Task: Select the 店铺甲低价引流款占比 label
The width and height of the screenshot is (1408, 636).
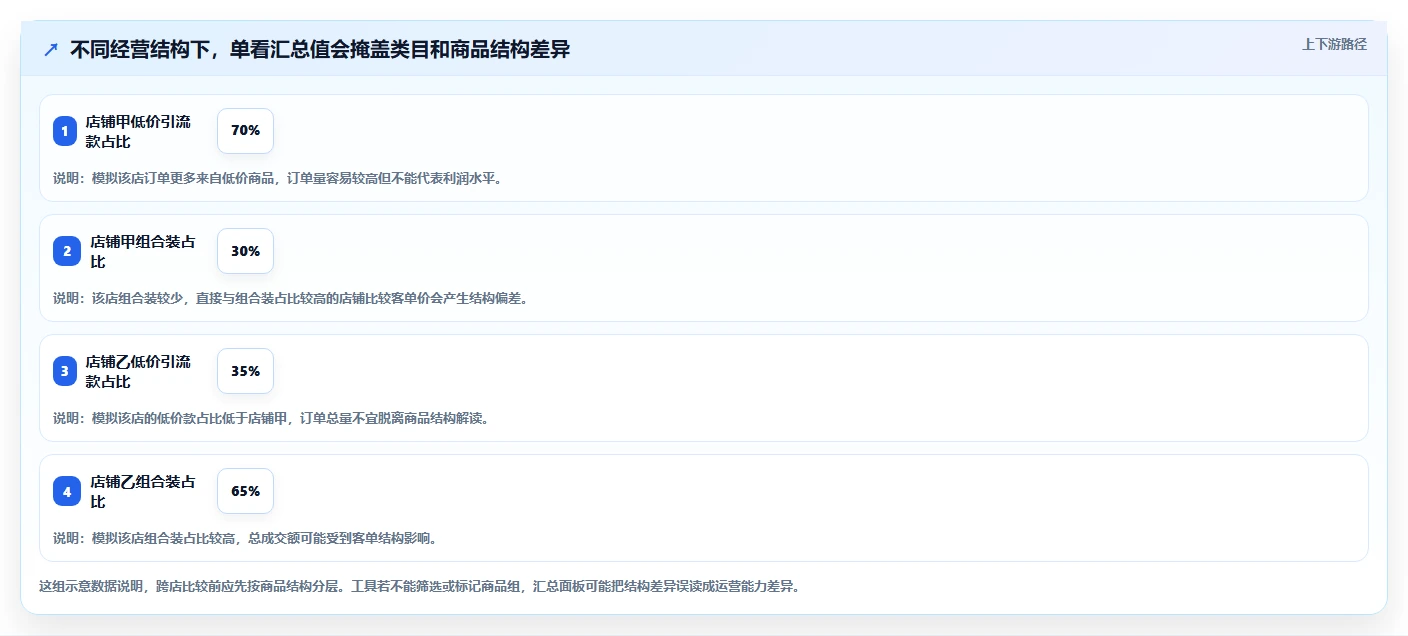Action: click(x=138, y=131)
